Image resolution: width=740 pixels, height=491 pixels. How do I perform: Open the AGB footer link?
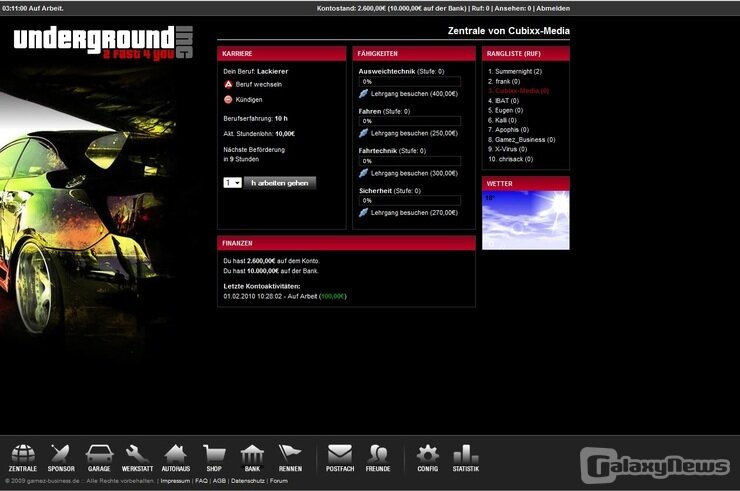pos(219,481)
